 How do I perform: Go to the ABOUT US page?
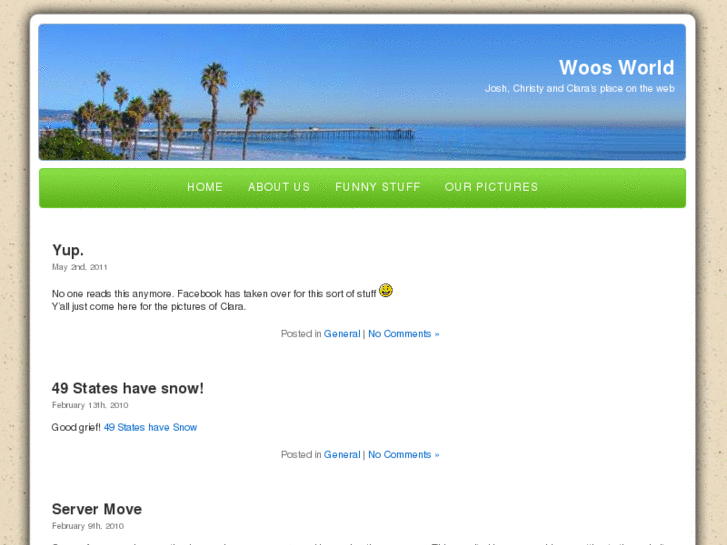(279, 187)
